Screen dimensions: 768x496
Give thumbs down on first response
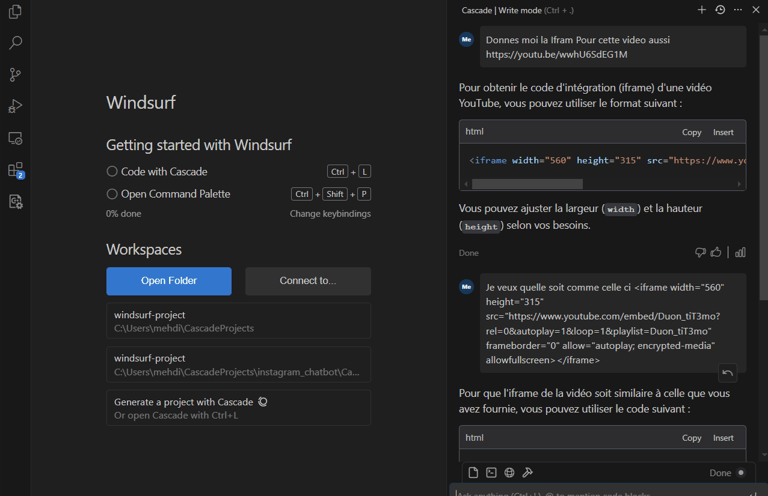[700, 252]
